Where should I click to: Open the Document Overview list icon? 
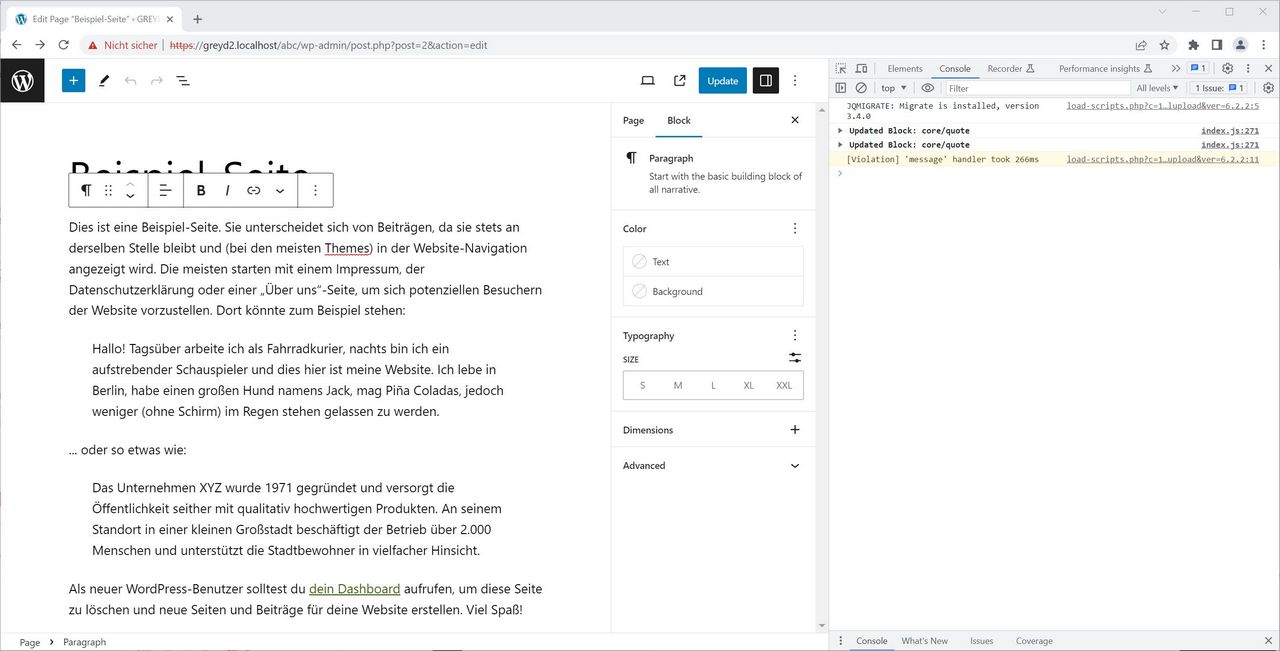click(x=183, y=80)
